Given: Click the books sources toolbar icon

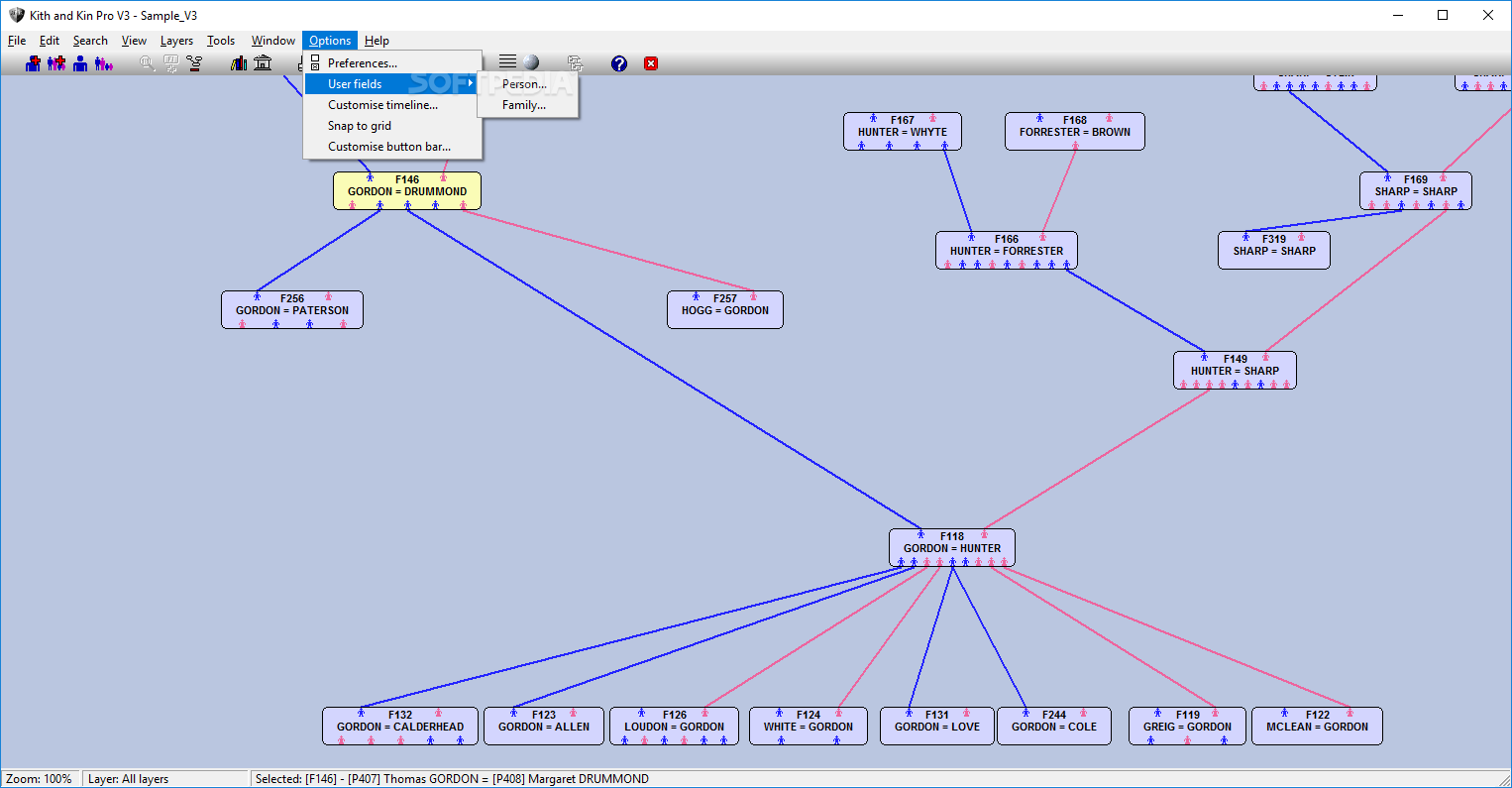Looking at the screenshot, I should point(239,63).
